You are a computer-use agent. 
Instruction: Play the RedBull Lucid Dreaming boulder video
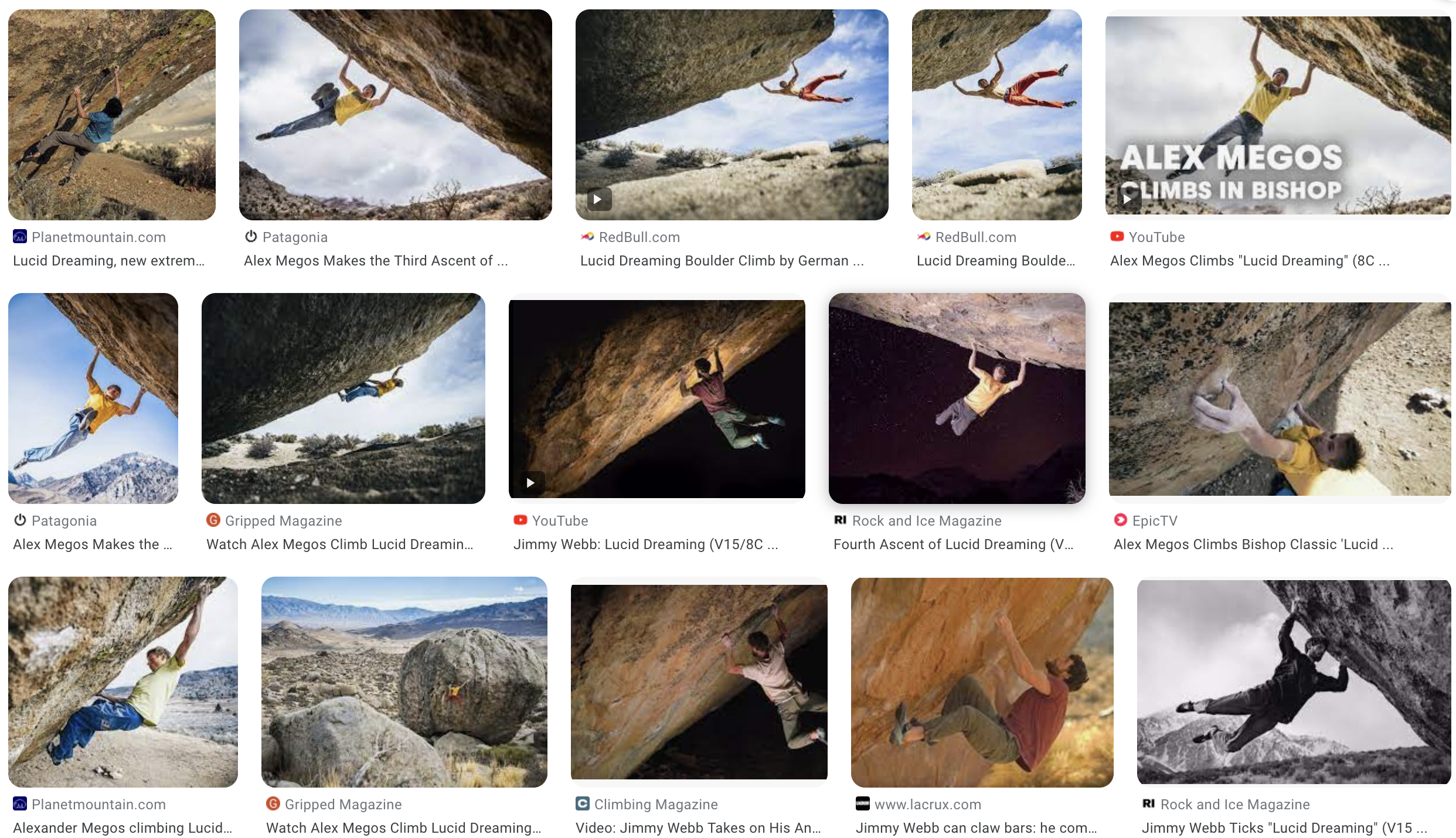pos(599,199)
